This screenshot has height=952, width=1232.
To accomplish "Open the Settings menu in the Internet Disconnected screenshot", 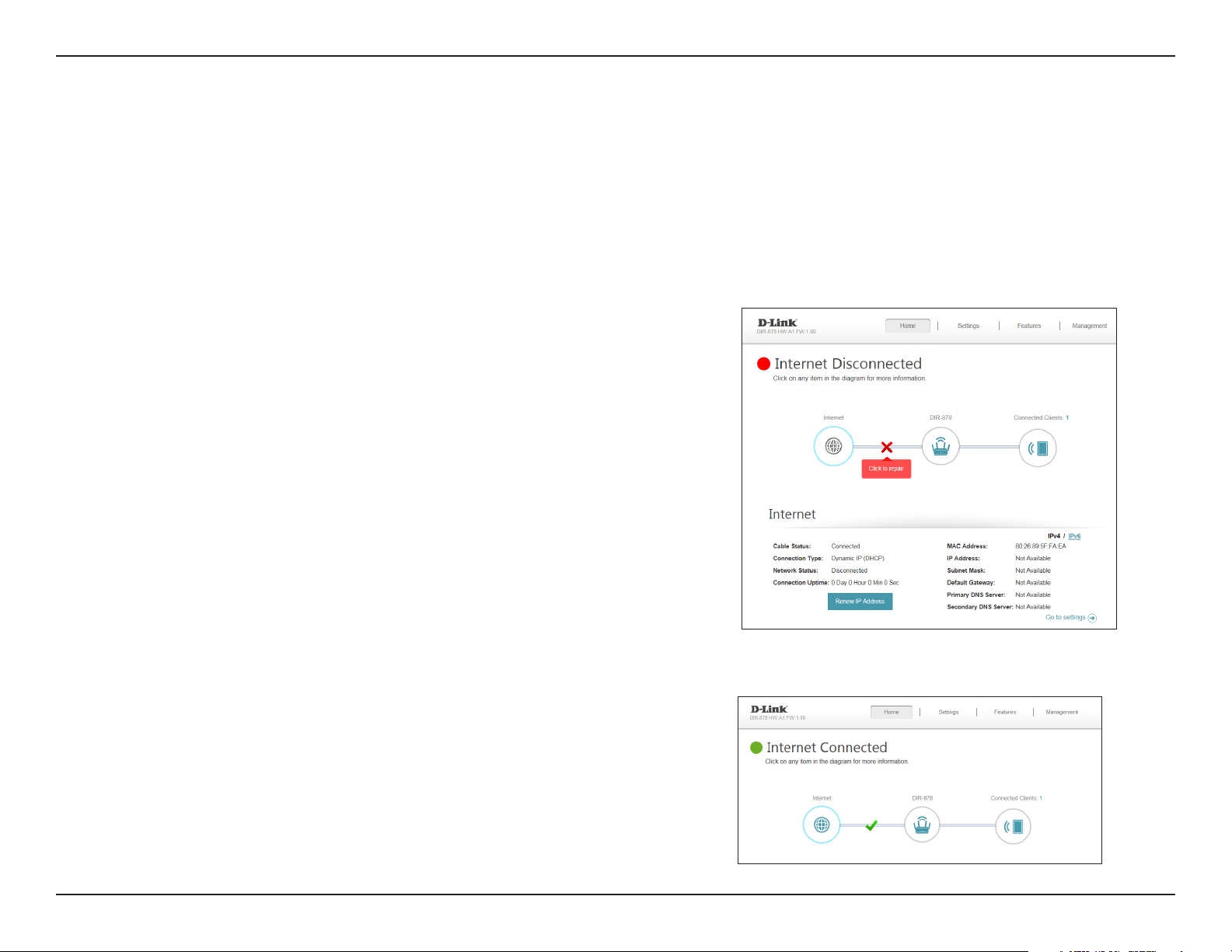I will pyautogui.click(x=968, y=326).
